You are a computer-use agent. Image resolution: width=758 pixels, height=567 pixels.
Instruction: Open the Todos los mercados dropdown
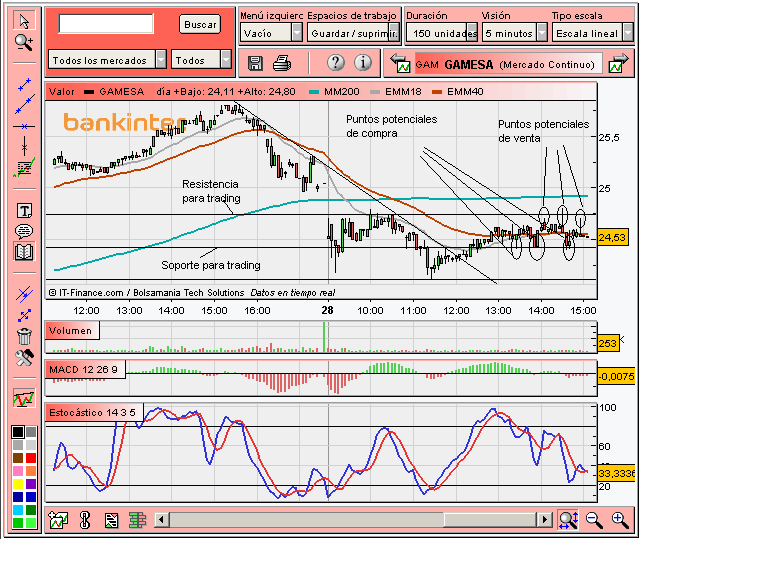tap(107, 60)
